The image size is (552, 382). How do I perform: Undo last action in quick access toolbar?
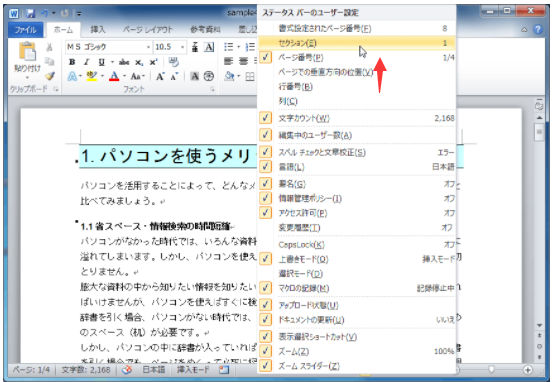pyautogui.click(x=45, y=14)
